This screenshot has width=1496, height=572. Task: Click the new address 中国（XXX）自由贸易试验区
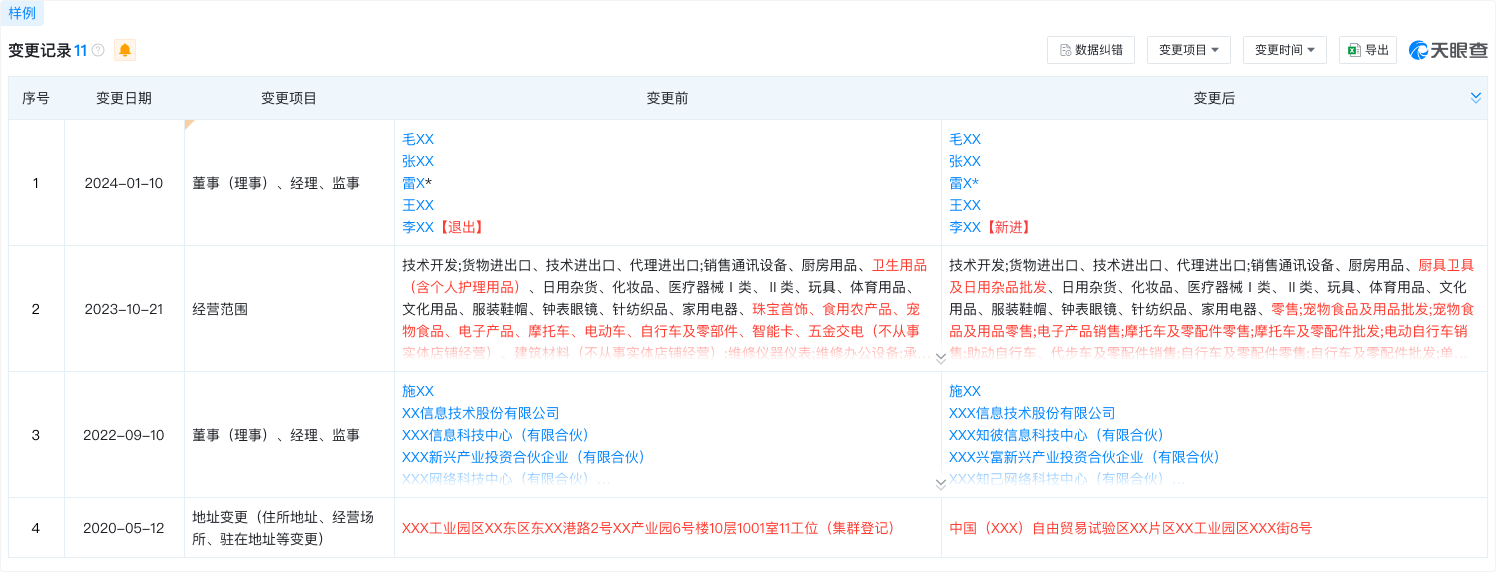(x=1130, y=527)
